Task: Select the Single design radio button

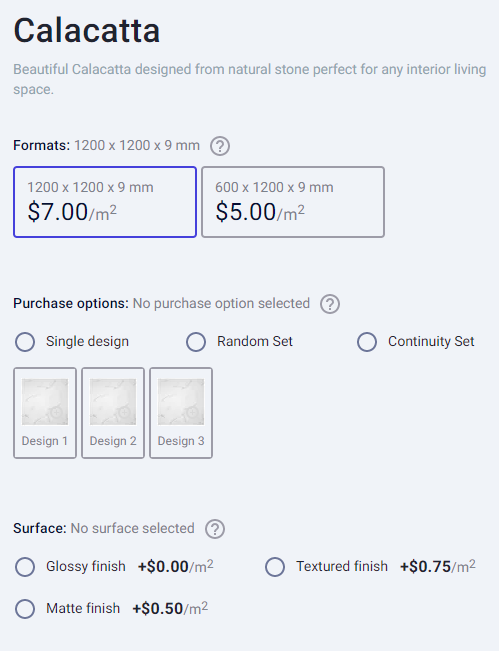Action: [25, 342]
